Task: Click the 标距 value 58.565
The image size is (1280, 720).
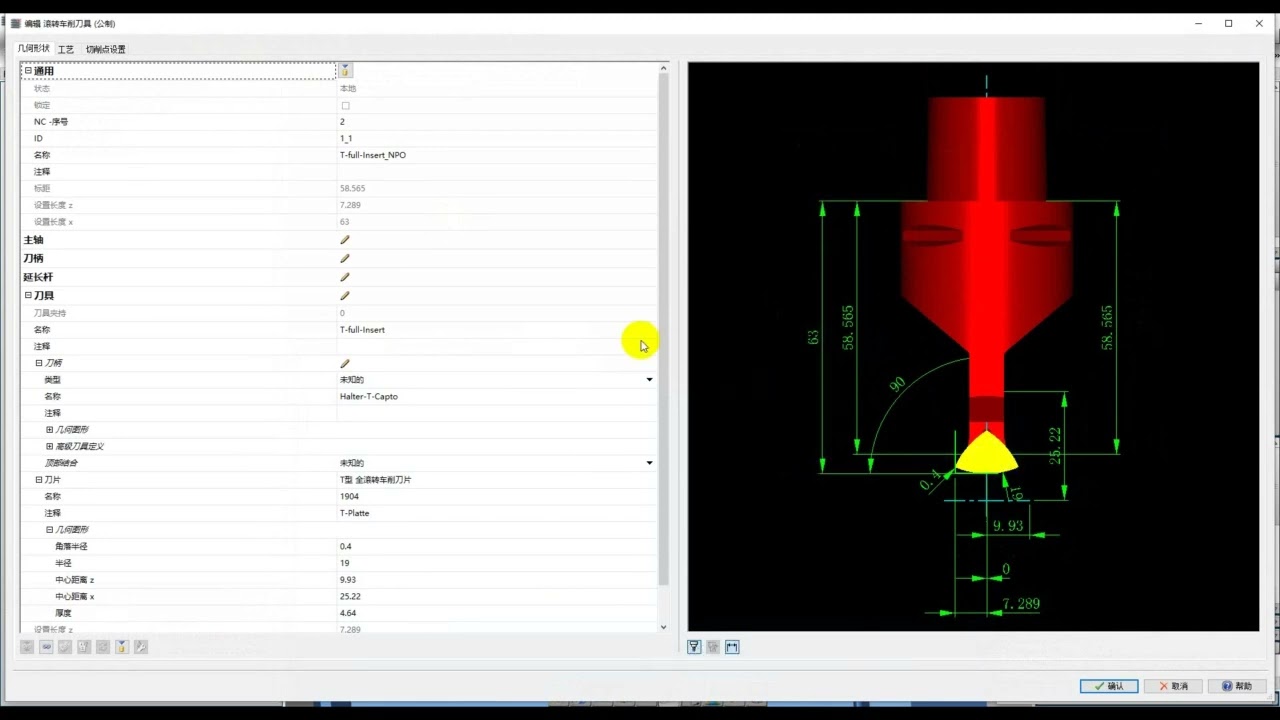Action: tap(352, 188)
